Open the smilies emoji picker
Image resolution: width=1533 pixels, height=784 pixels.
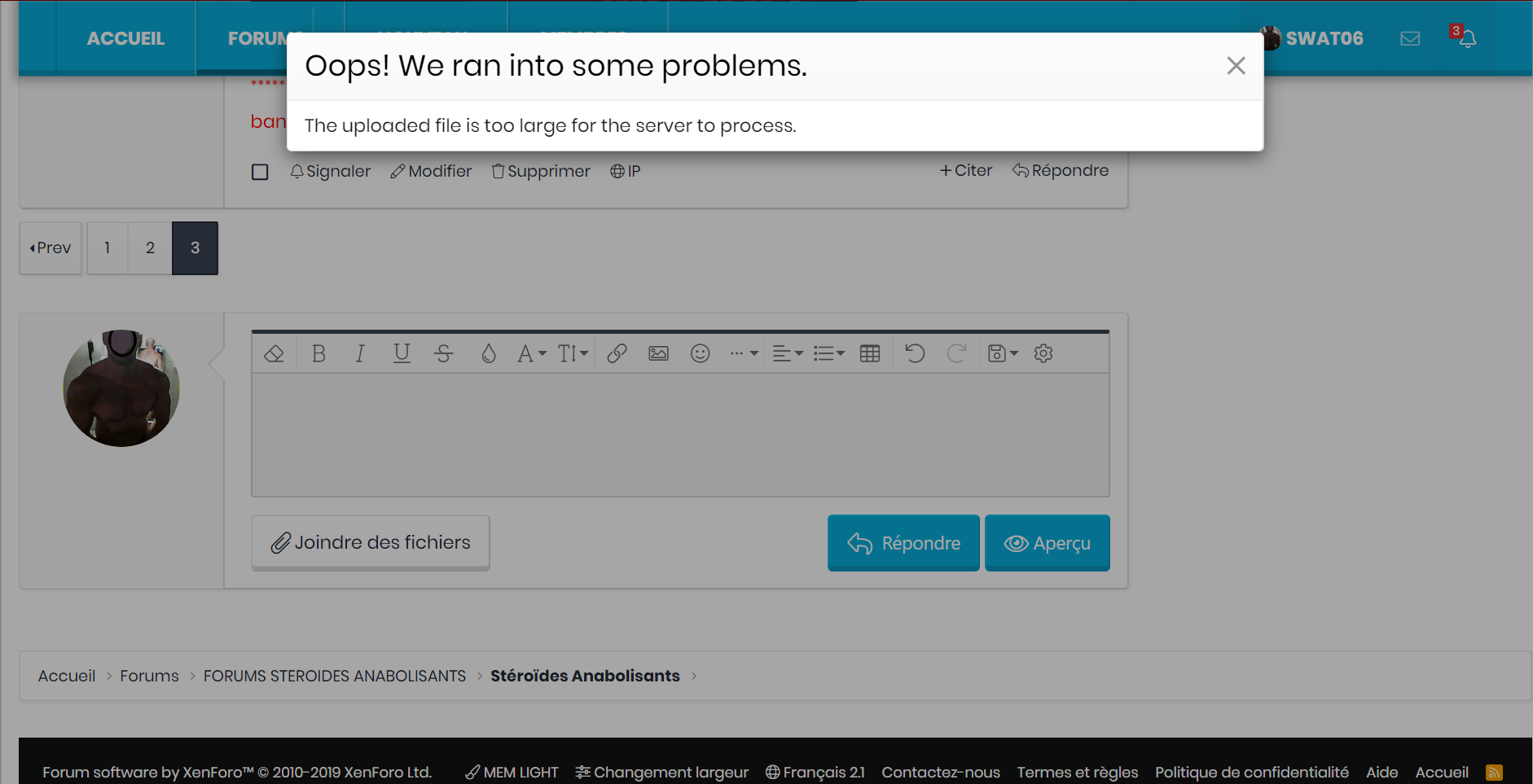(700, 353)
